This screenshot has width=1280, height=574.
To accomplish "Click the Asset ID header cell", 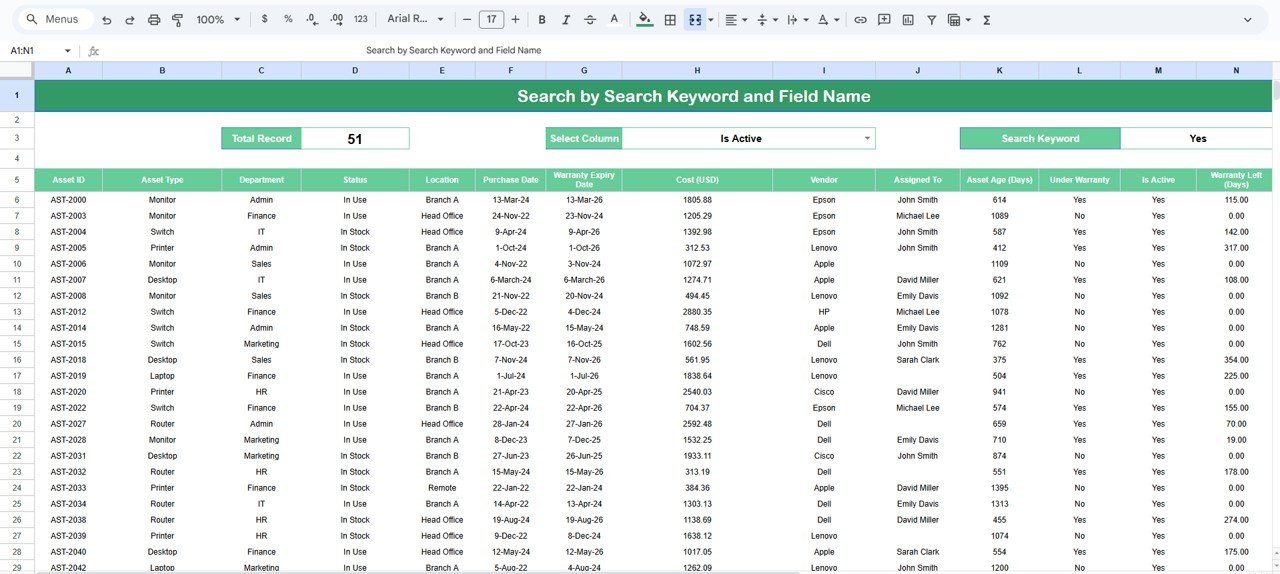I will (68, 180).
